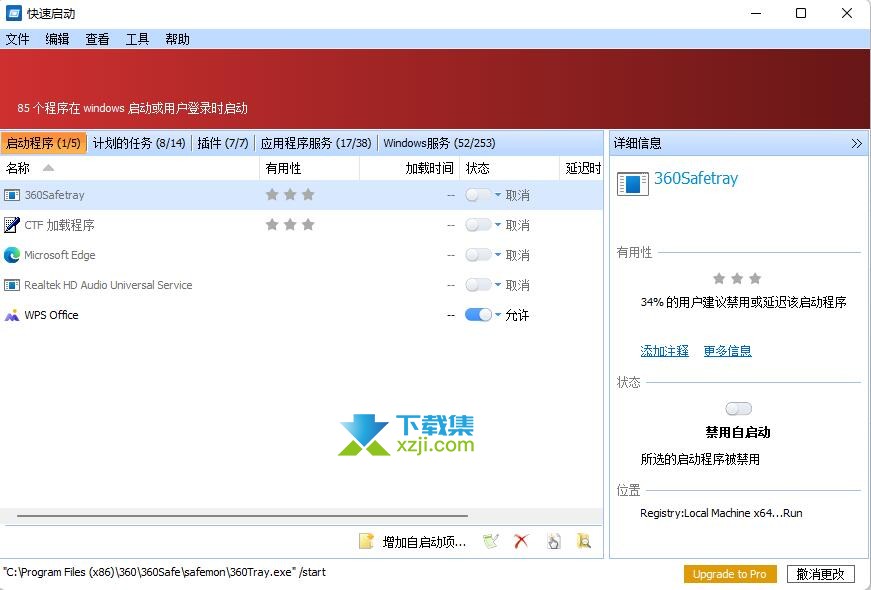
Task: Switch to the 计划的任务 (8/14) tab
Action: point(139,143)
